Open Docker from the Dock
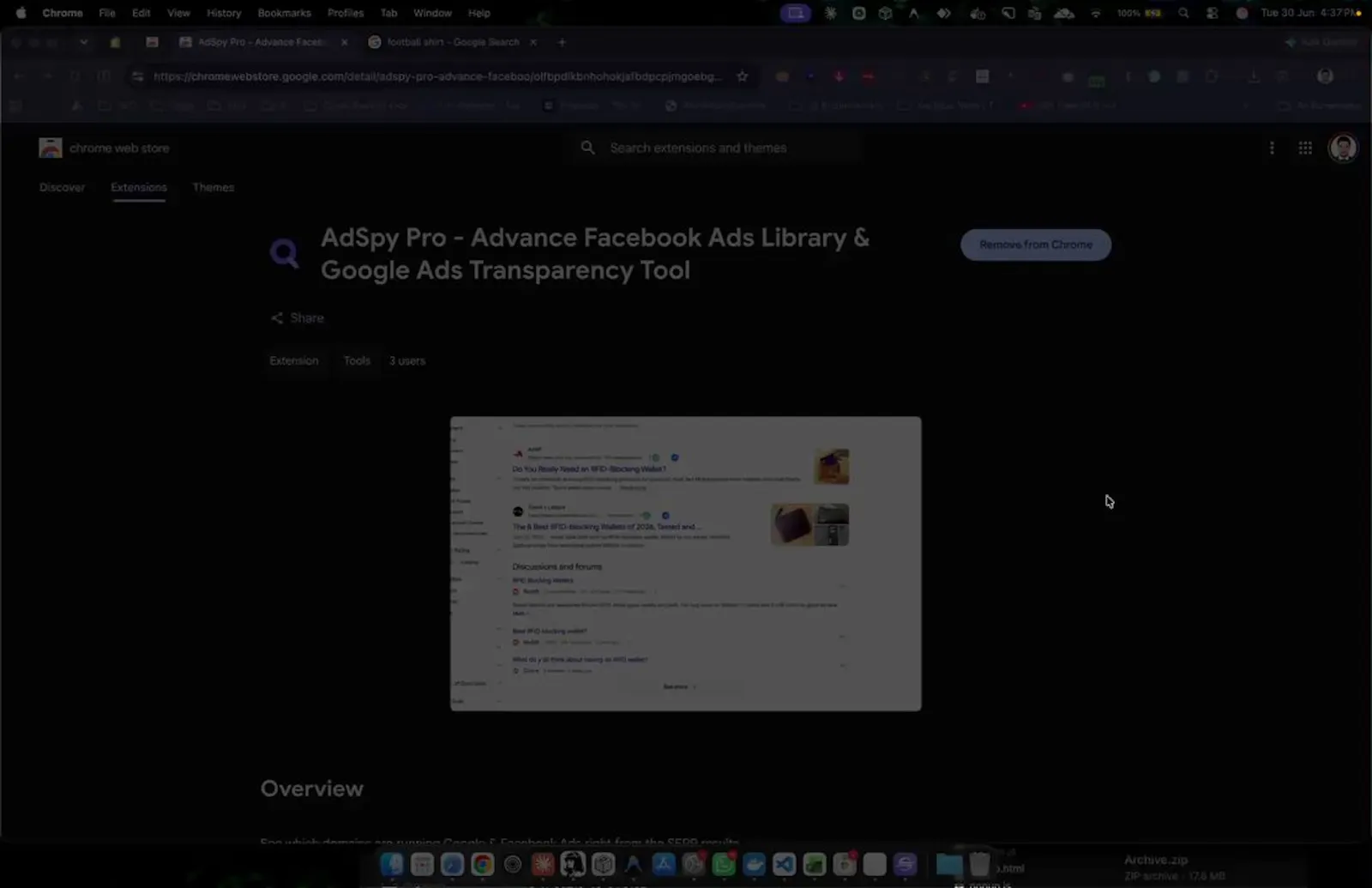 [754, 864]
